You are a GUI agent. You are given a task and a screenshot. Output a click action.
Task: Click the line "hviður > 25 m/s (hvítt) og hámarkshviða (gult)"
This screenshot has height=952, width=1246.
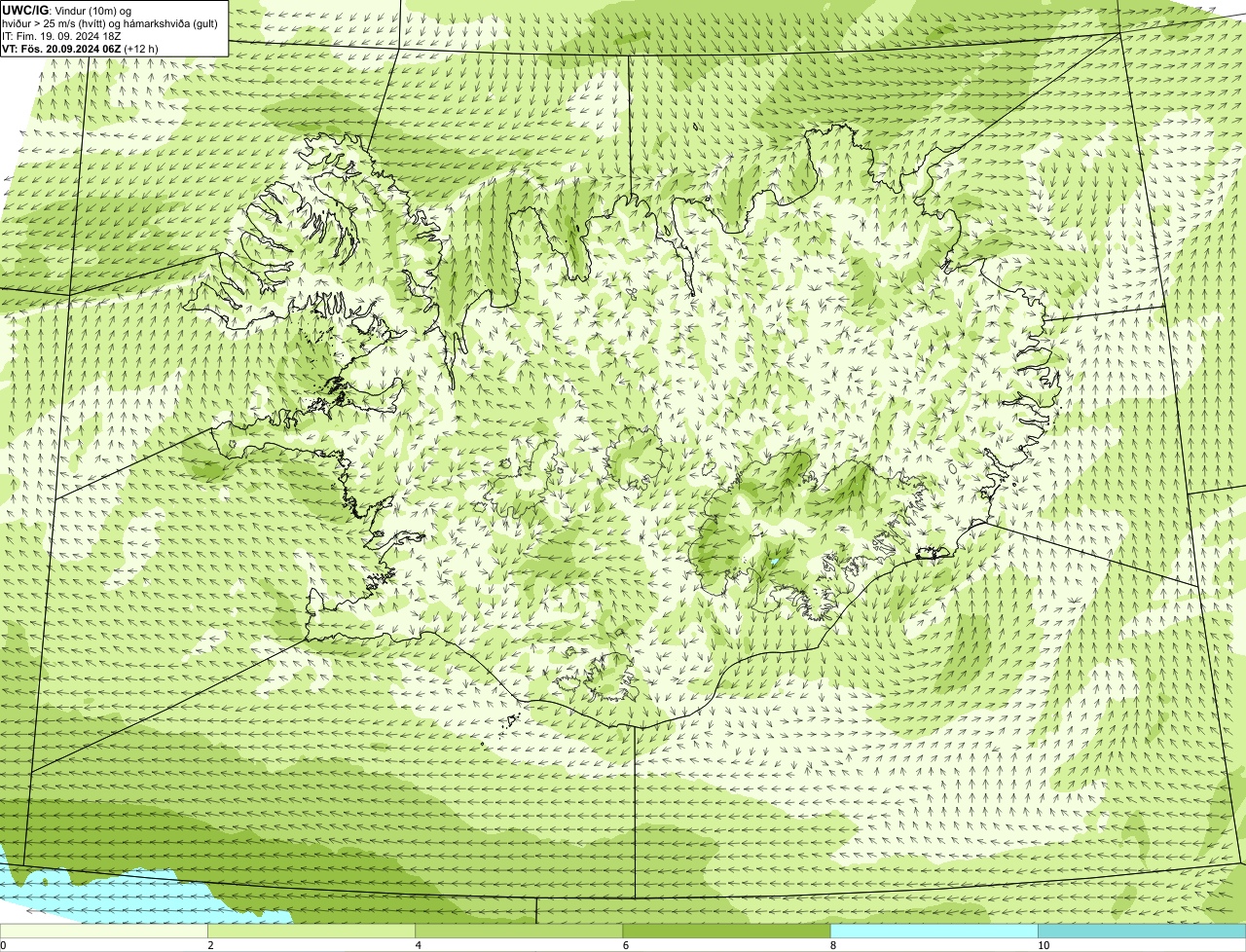(110, 22)
